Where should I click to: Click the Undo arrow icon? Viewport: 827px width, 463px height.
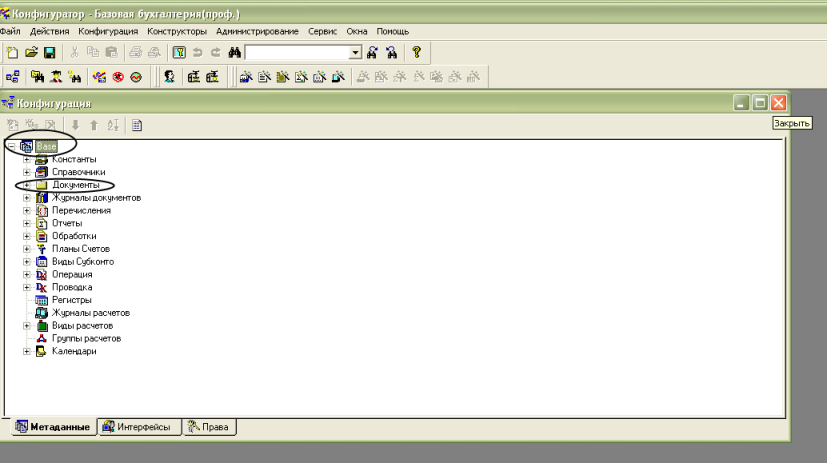click(198, 52)
